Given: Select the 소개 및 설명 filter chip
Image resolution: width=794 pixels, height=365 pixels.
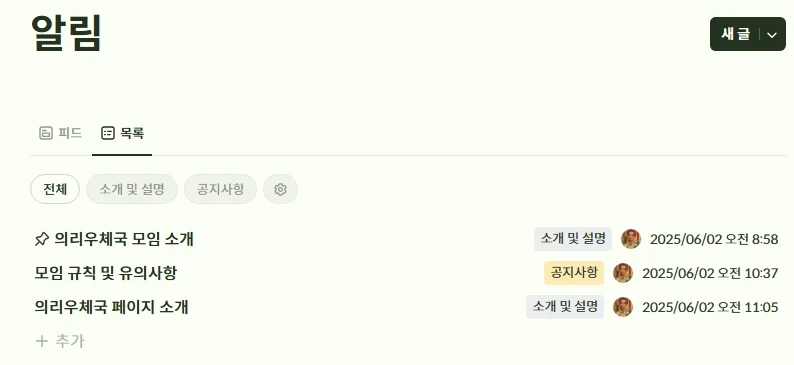Looking at the screenshot, I should 132,189.
